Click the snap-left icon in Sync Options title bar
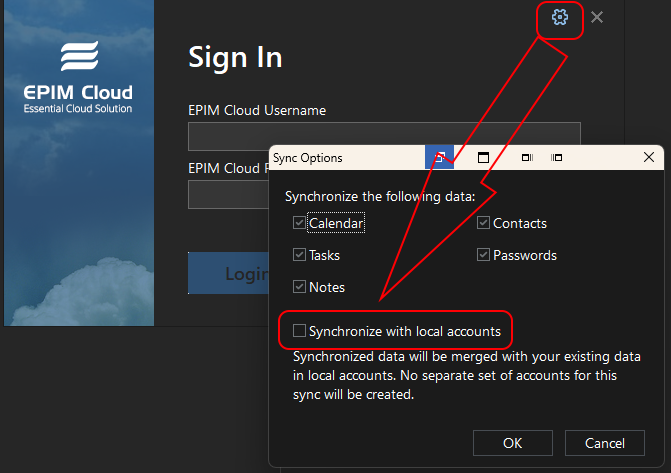The width and height of the screenshot is (671, 473). (x=556, y=158)
